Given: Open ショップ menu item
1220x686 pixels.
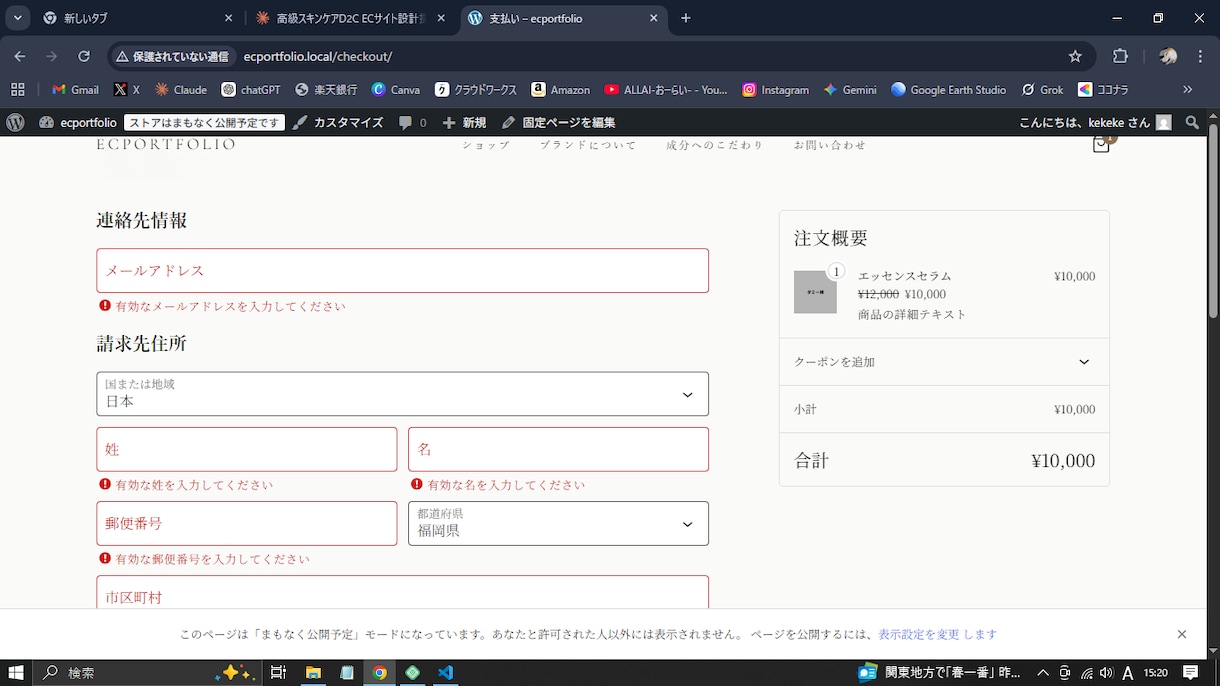Looking at the screenshot, I should coord(486,145).
